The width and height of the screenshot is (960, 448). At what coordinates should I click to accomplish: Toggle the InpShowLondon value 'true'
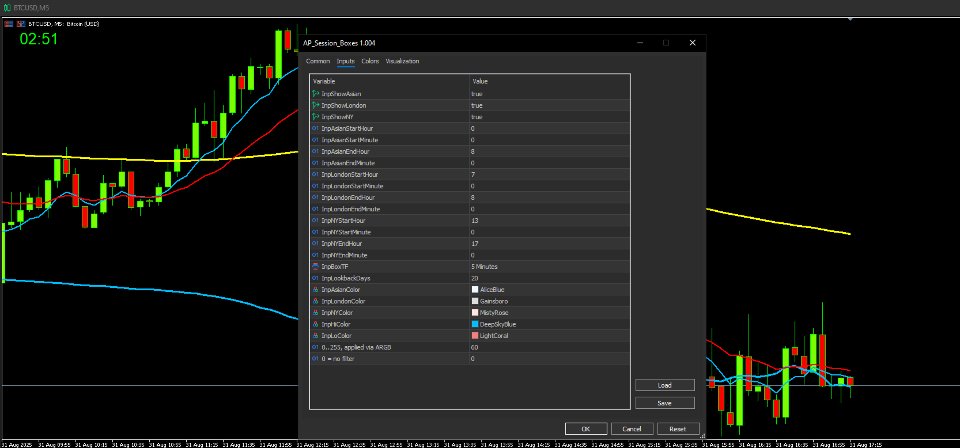[477, 105]
